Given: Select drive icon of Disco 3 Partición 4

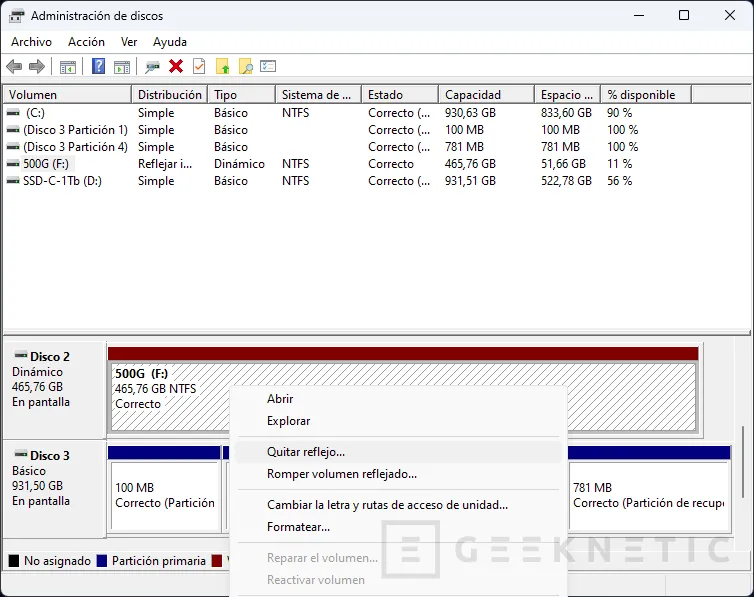Looking at the screenshot, I should pos(13,147).
